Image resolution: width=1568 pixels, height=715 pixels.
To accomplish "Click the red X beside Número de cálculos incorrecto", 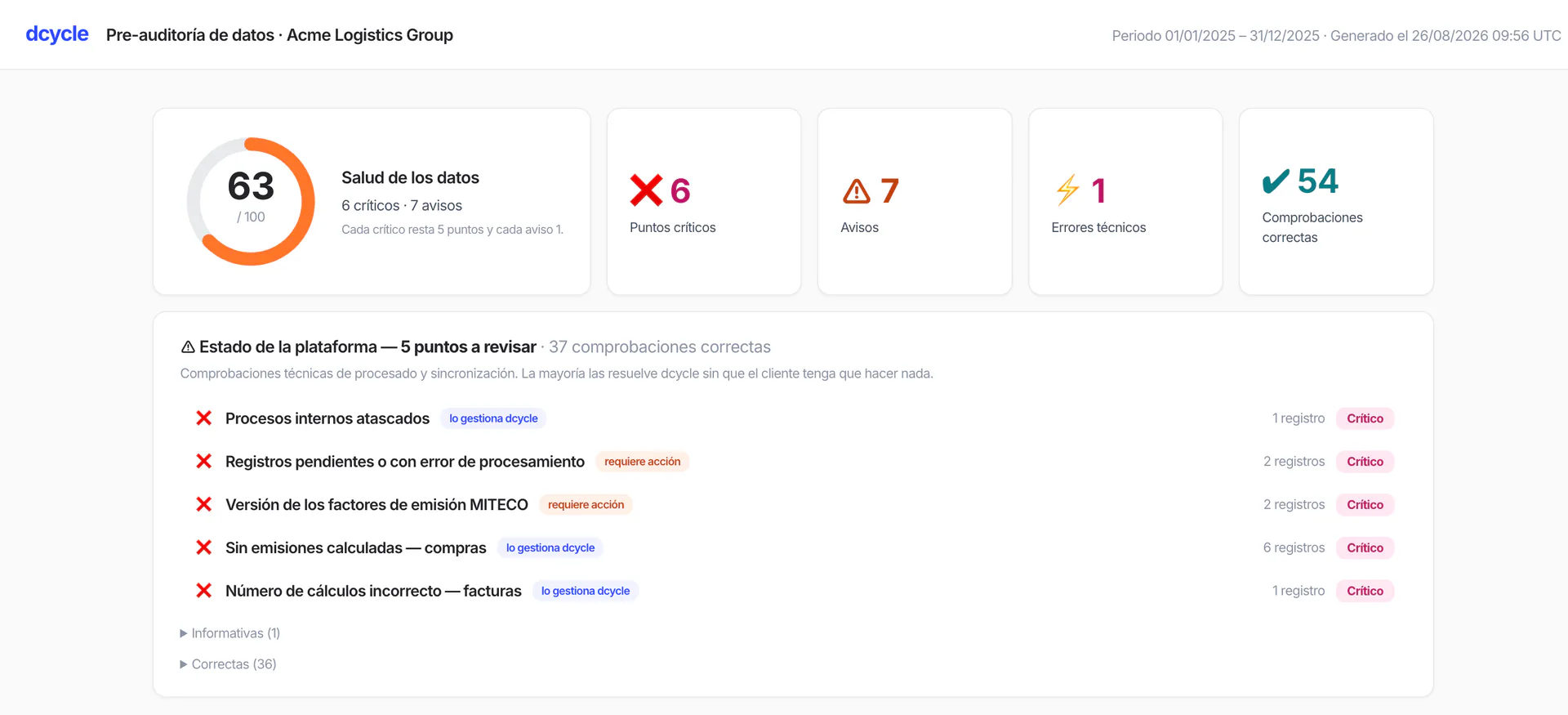I will coord(204,591).
